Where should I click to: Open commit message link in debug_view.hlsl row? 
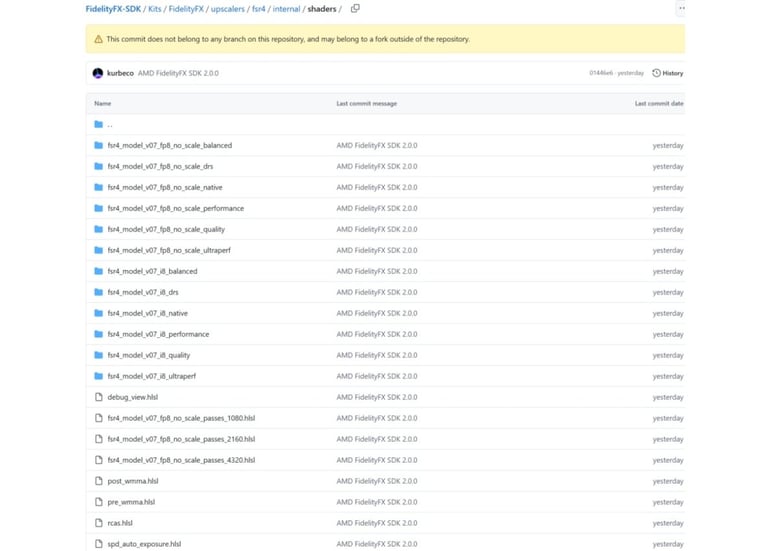(x=377, y=397)
